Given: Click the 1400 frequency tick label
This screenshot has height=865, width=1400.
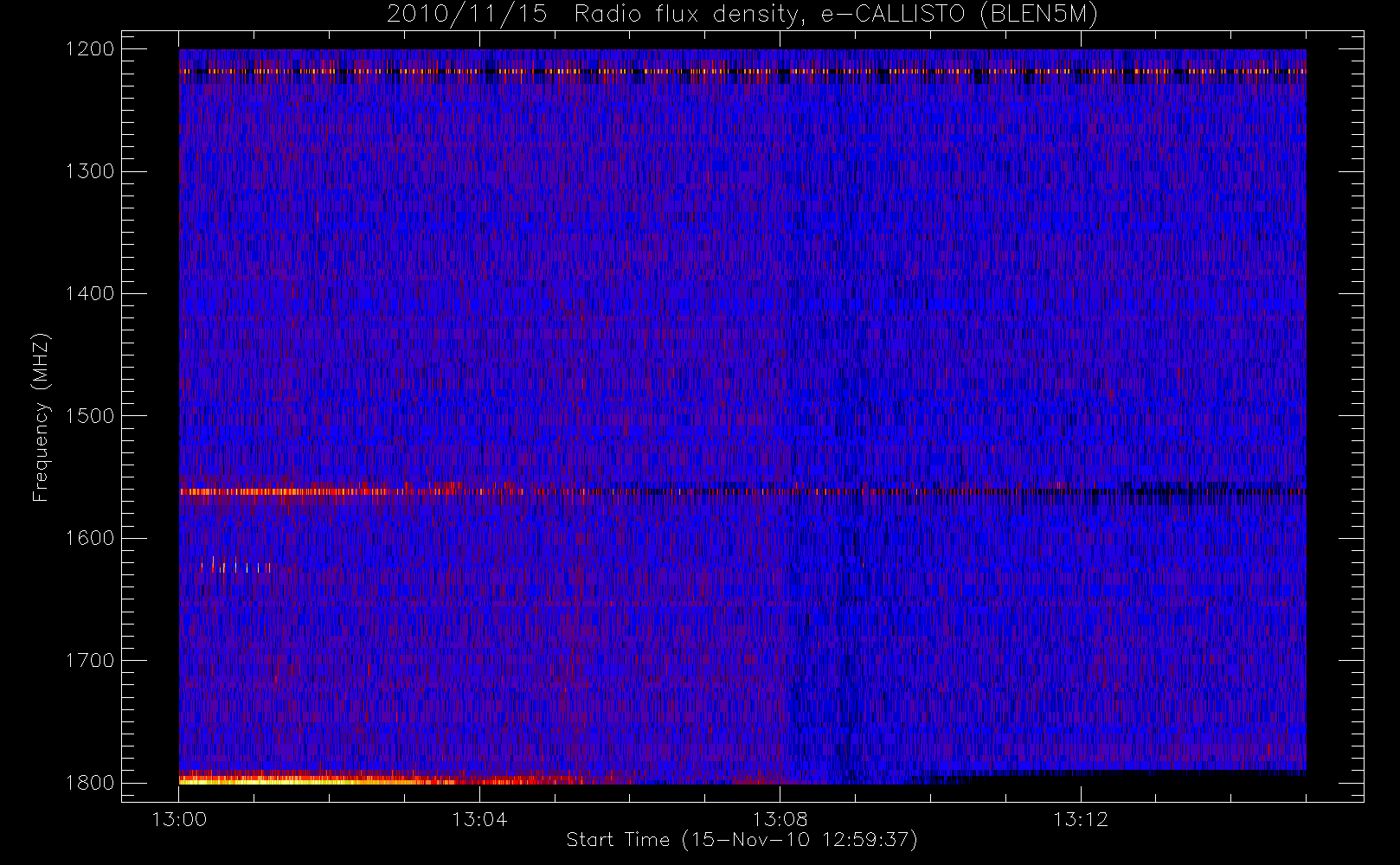Looking at the screenshot, I should [x=90, y=294].
